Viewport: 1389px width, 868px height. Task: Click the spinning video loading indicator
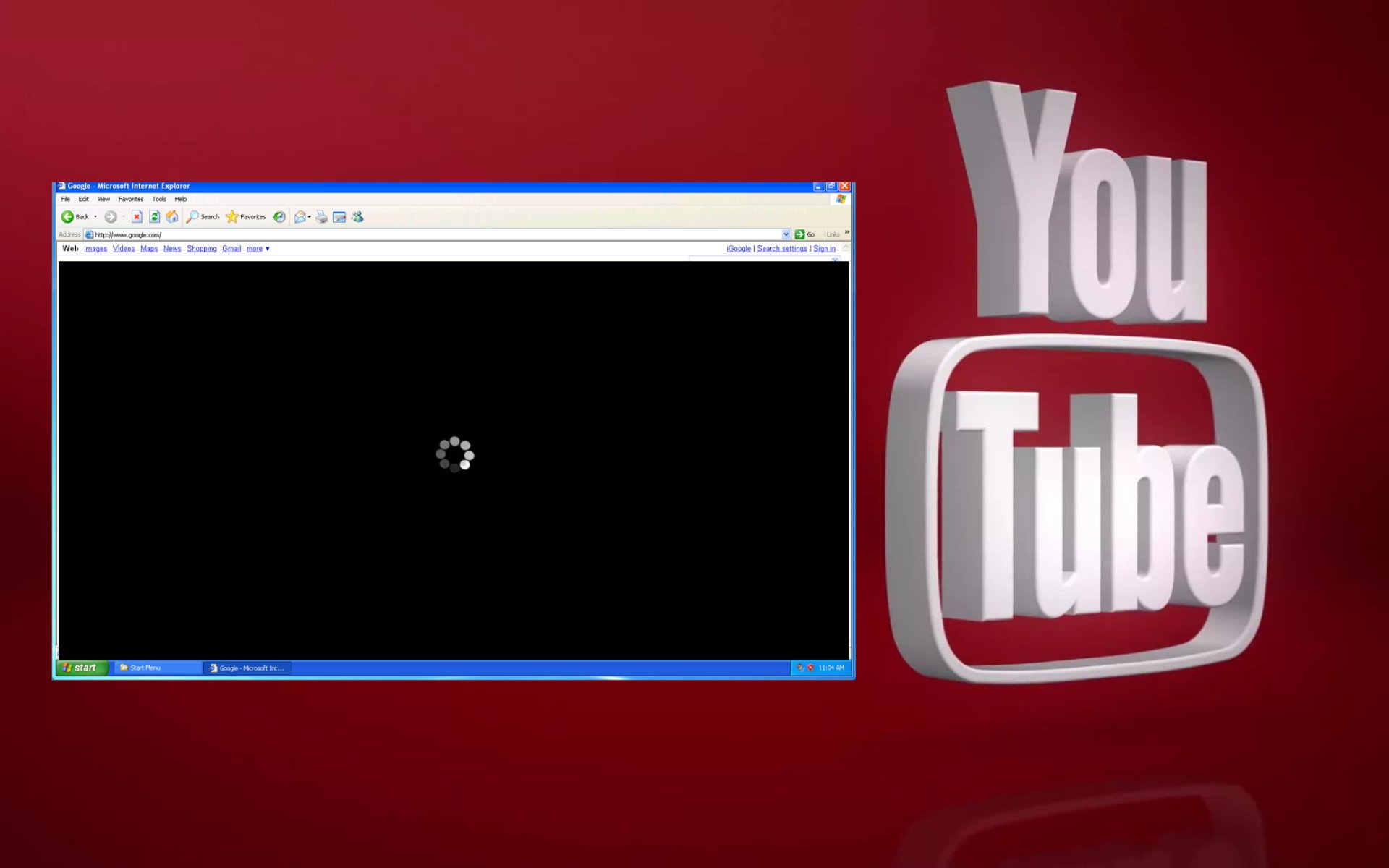455,454
